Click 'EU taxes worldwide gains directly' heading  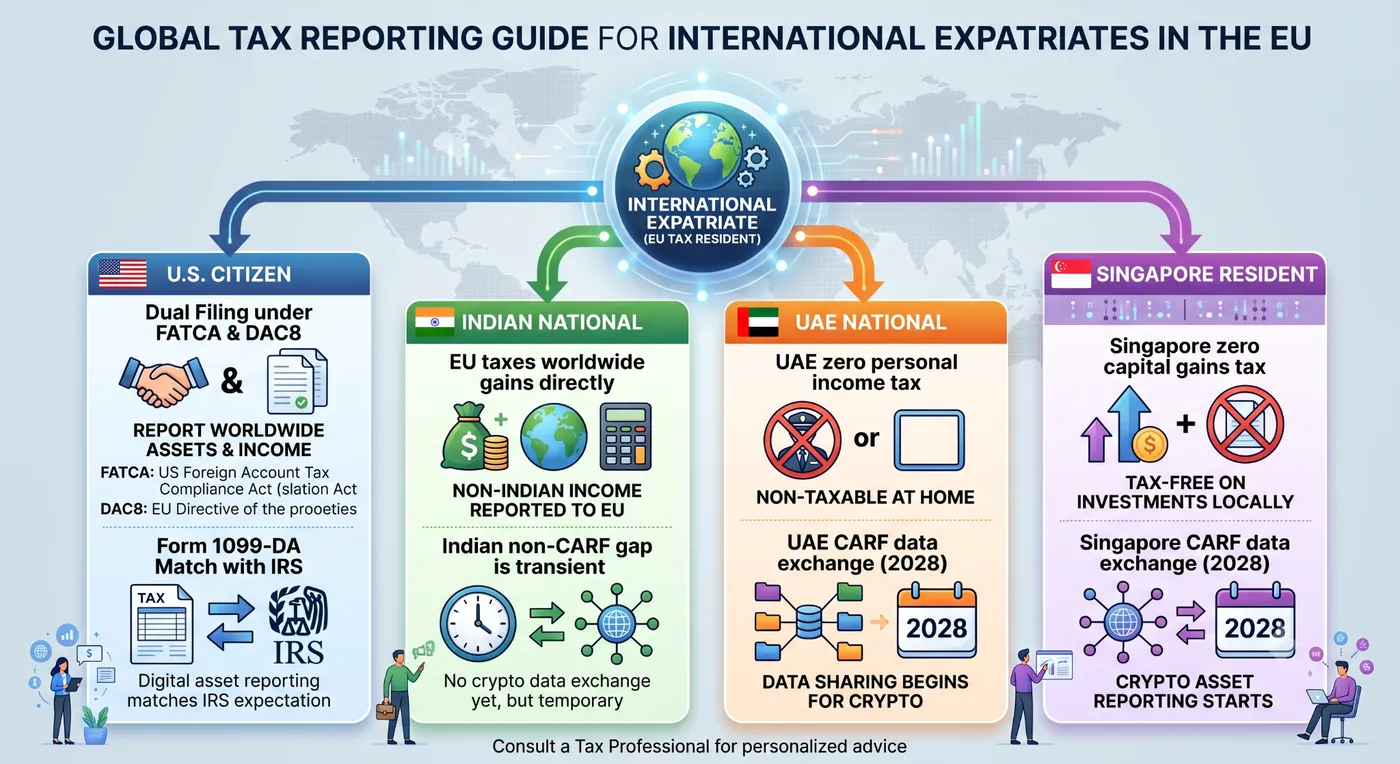(x=547, y=372)
